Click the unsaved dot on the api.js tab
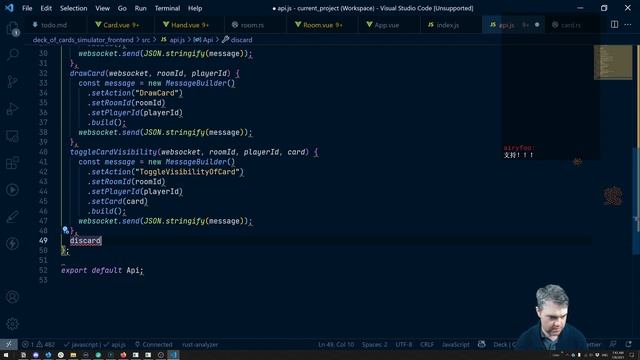 [x=537, y=24]
